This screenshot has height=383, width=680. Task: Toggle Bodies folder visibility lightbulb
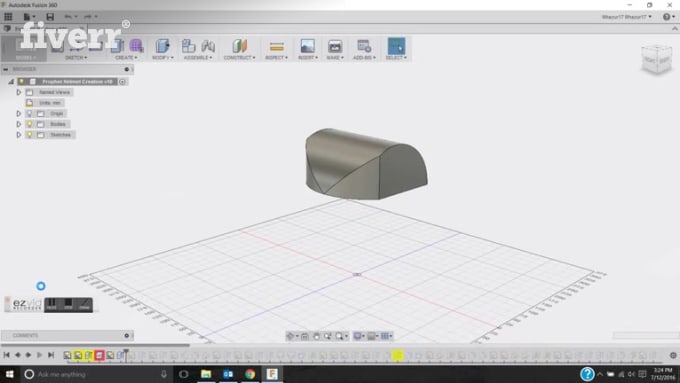(29, 124)
